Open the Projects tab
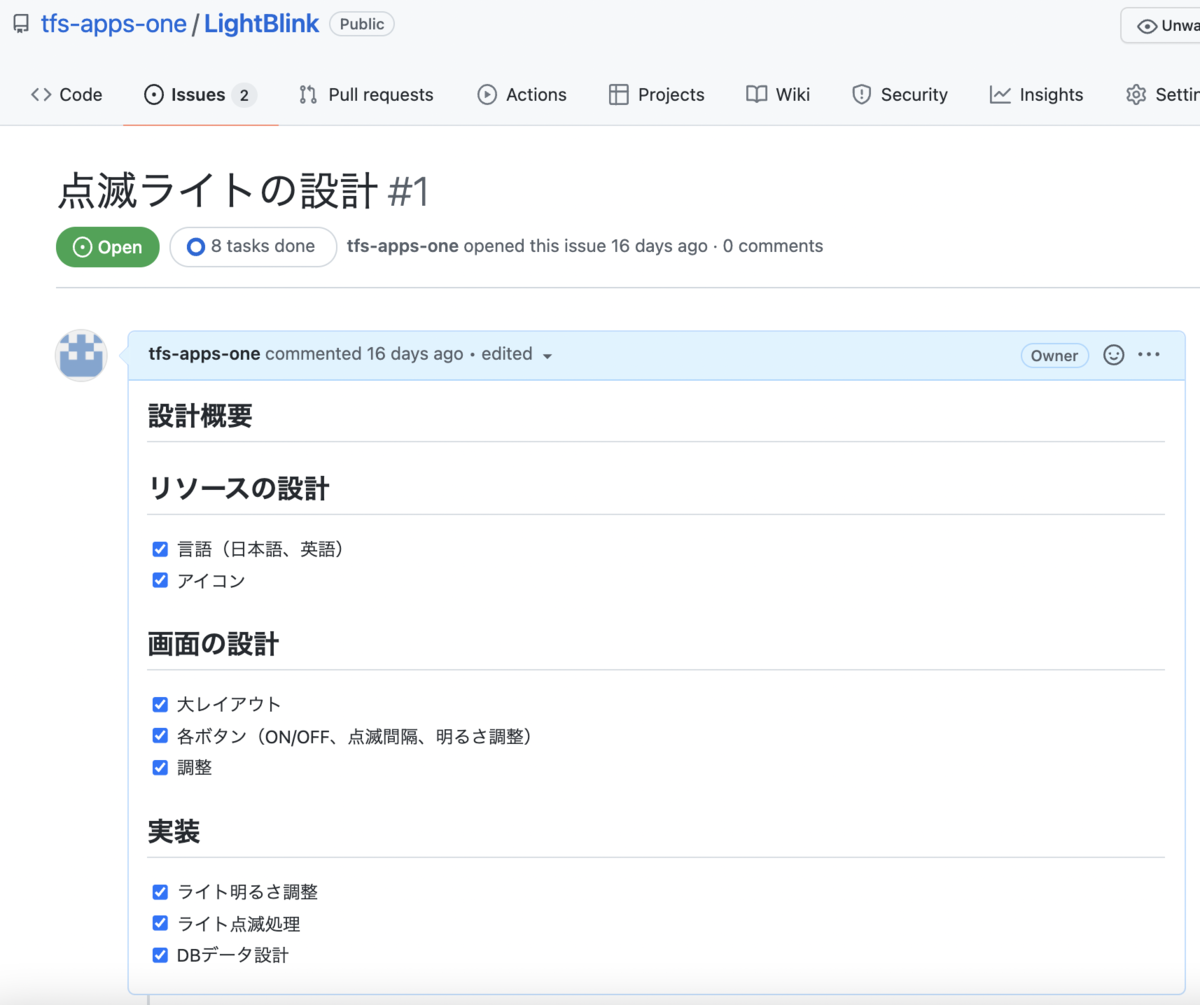The width and height of the screenshot is (1200, 1005). (x=657, y=95)
